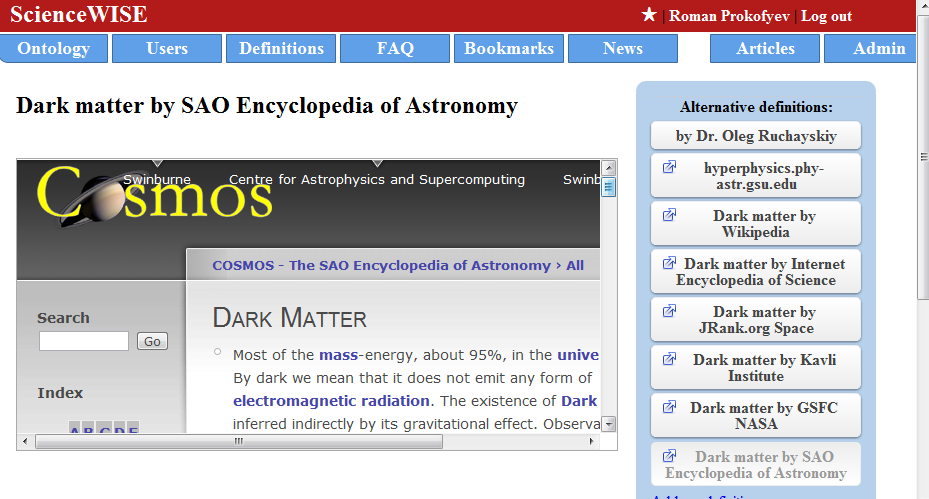Click the Alternative definitions heading
Image resolution: width=929 pixels, height=499 pixels.
coord(756,107)
